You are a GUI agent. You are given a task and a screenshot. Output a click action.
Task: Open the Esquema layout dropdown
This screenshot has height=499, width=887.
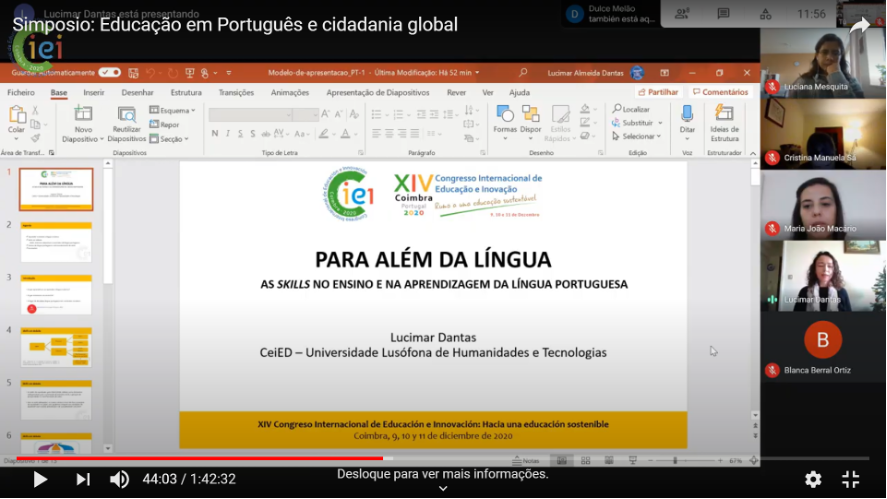[173, 110]
